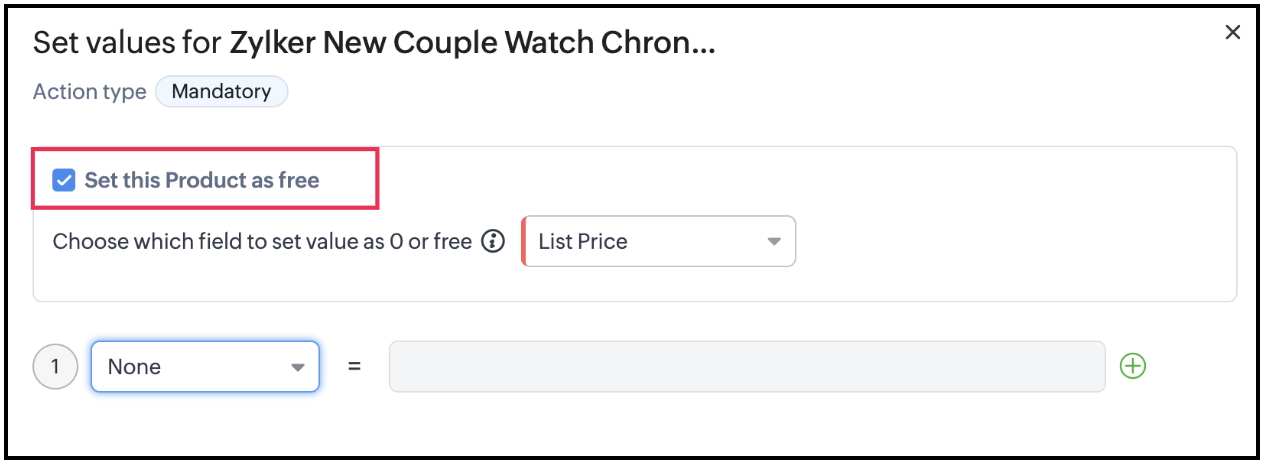Click the 'Set values for' heading text
Screen dimensions: 1266x466
click(x=127, y=43)
